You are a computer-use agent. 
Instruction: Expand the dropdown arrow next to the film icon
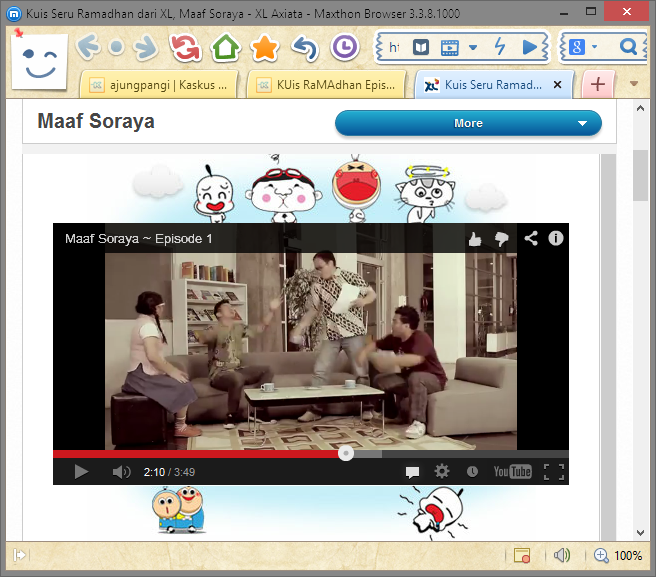(473, 47)
